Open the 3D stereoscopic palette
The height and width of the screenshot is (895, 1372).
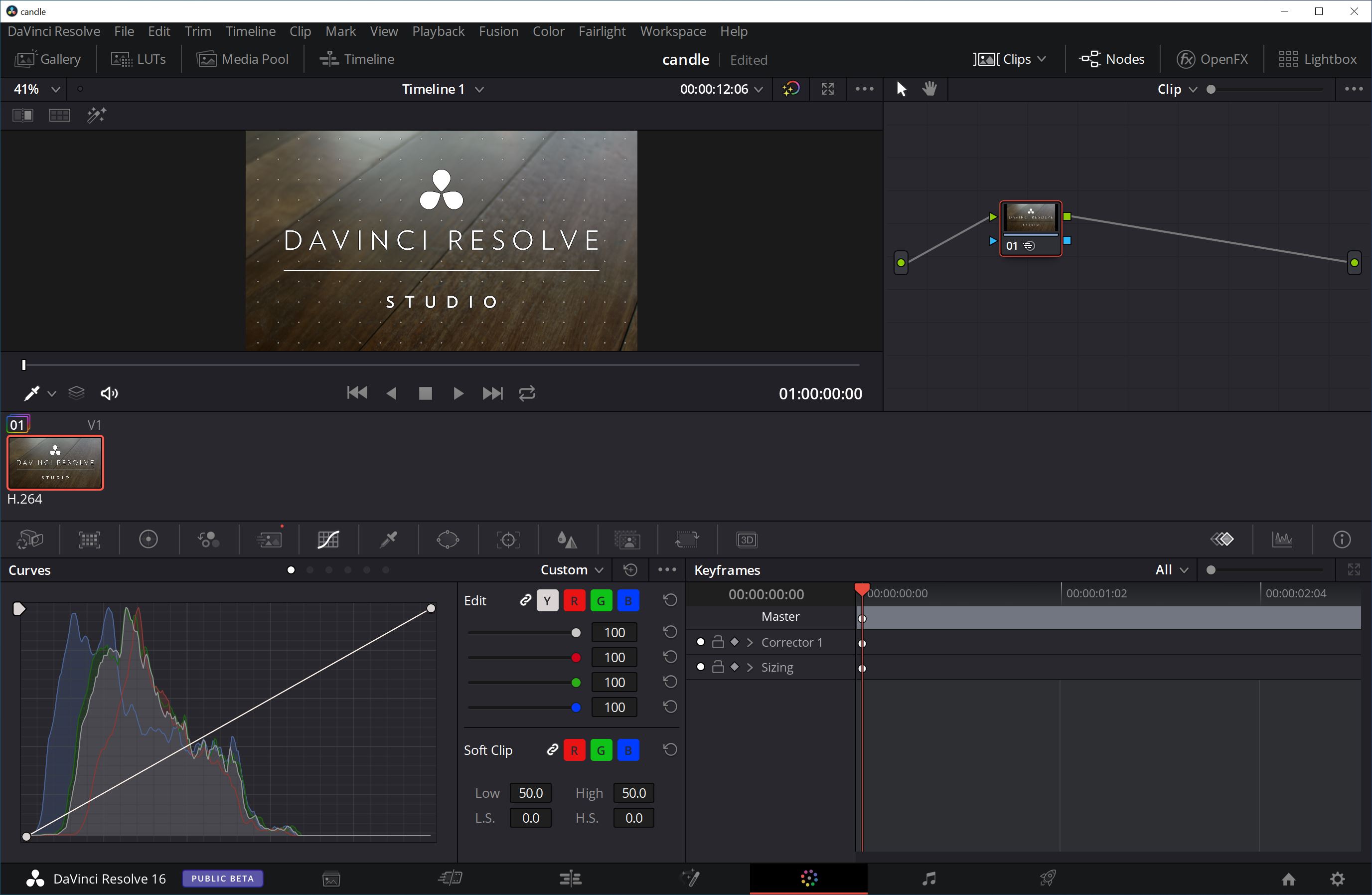point(747,540)
